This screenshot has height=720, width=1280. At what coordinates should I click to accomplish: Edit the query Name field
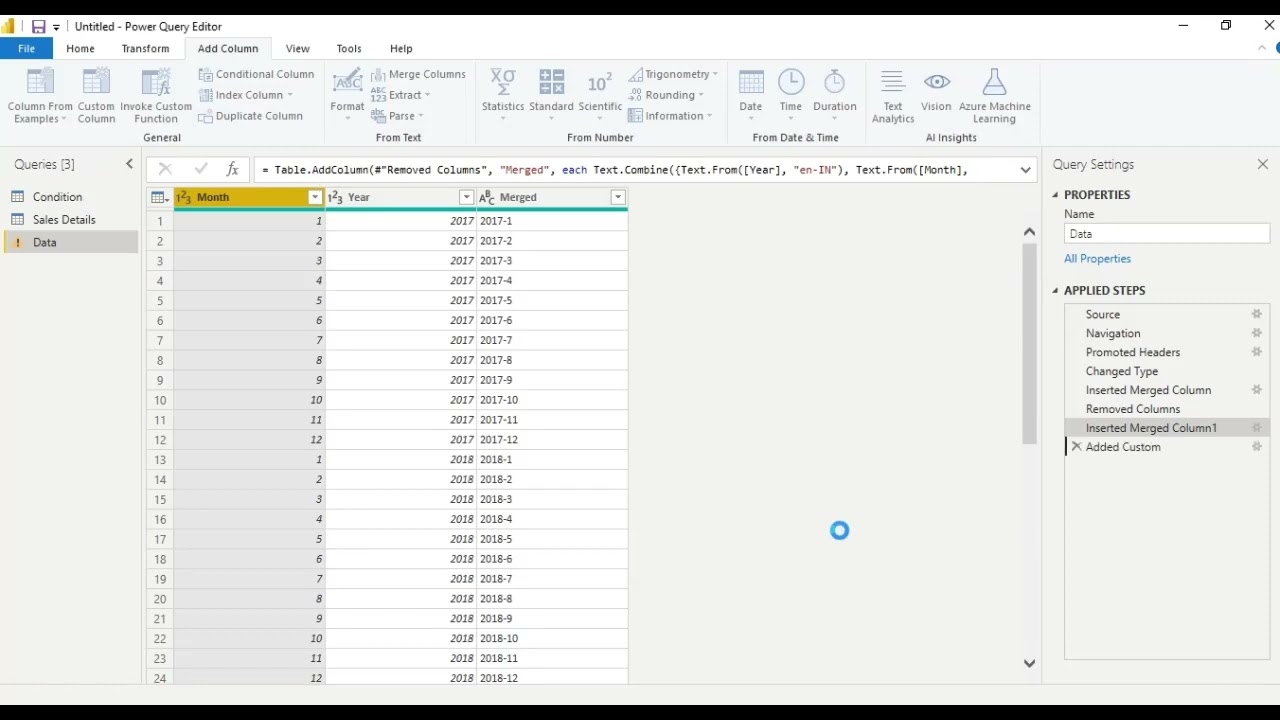click(x=1167, y=234)
